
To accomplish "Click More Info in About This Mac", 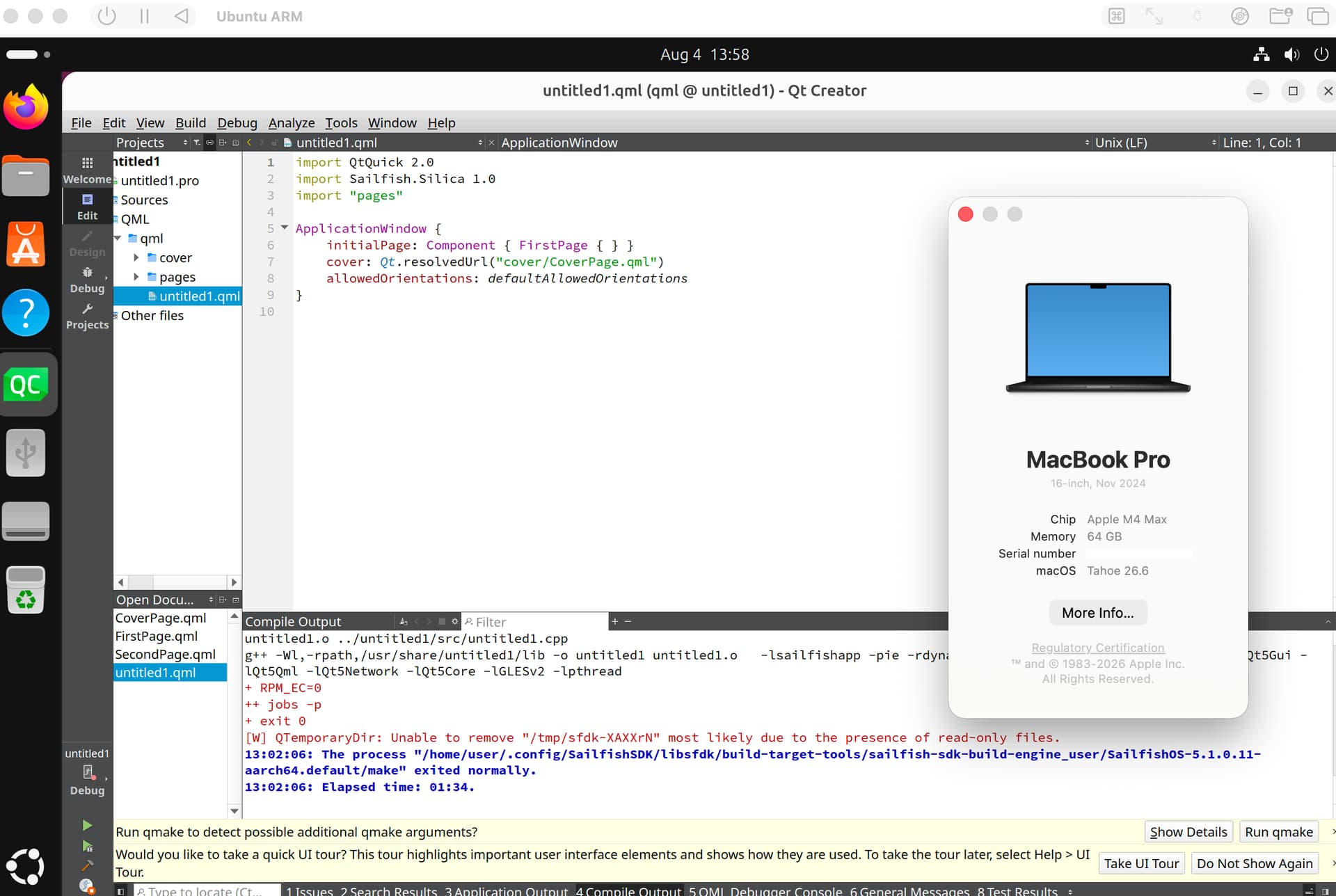I will (1097, 613).
